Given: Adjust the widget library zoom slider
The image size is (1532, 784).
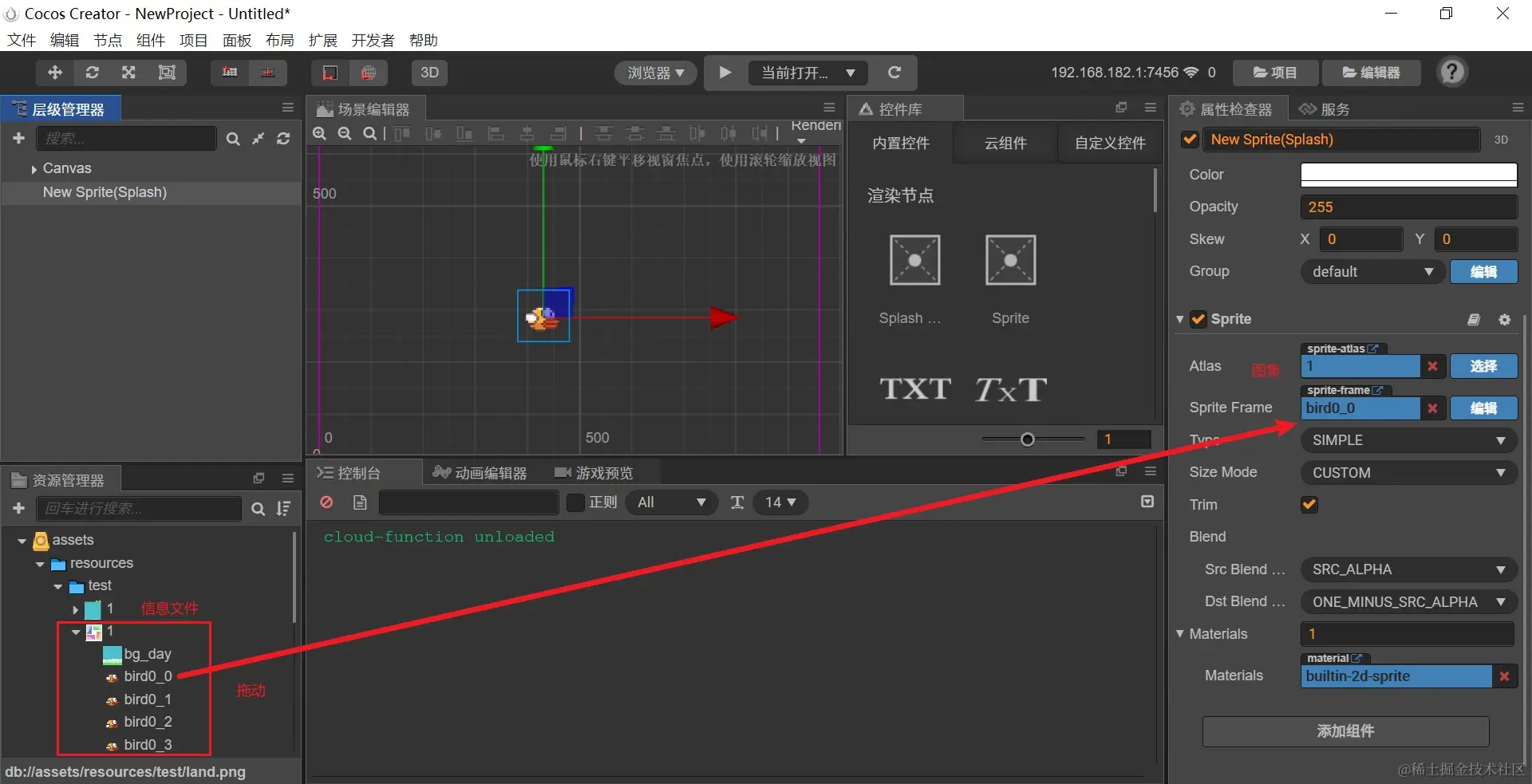Looking at the screenshot, I should pos(1028,439).
